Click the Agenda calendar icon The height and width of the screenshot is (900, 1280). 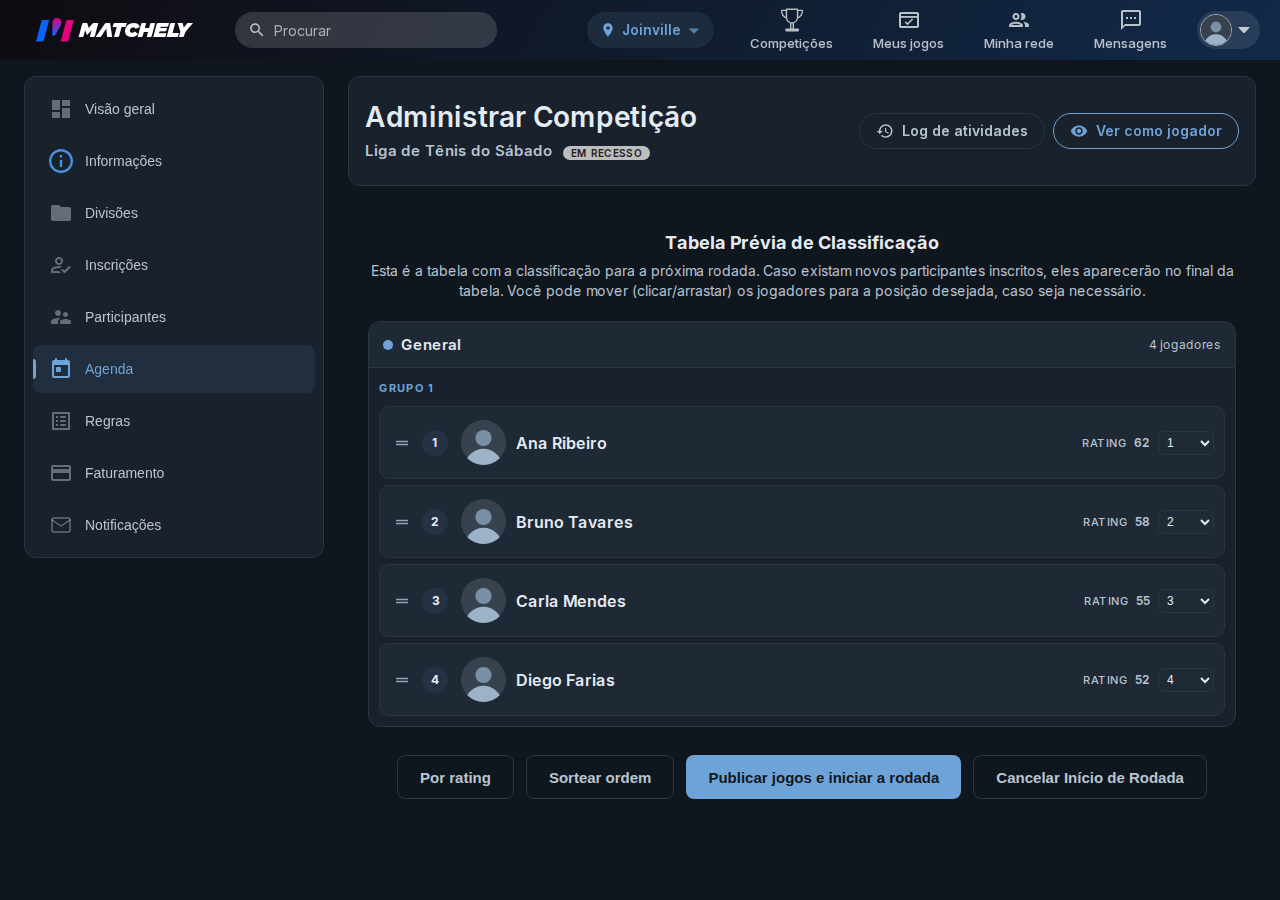pos(61,369)
